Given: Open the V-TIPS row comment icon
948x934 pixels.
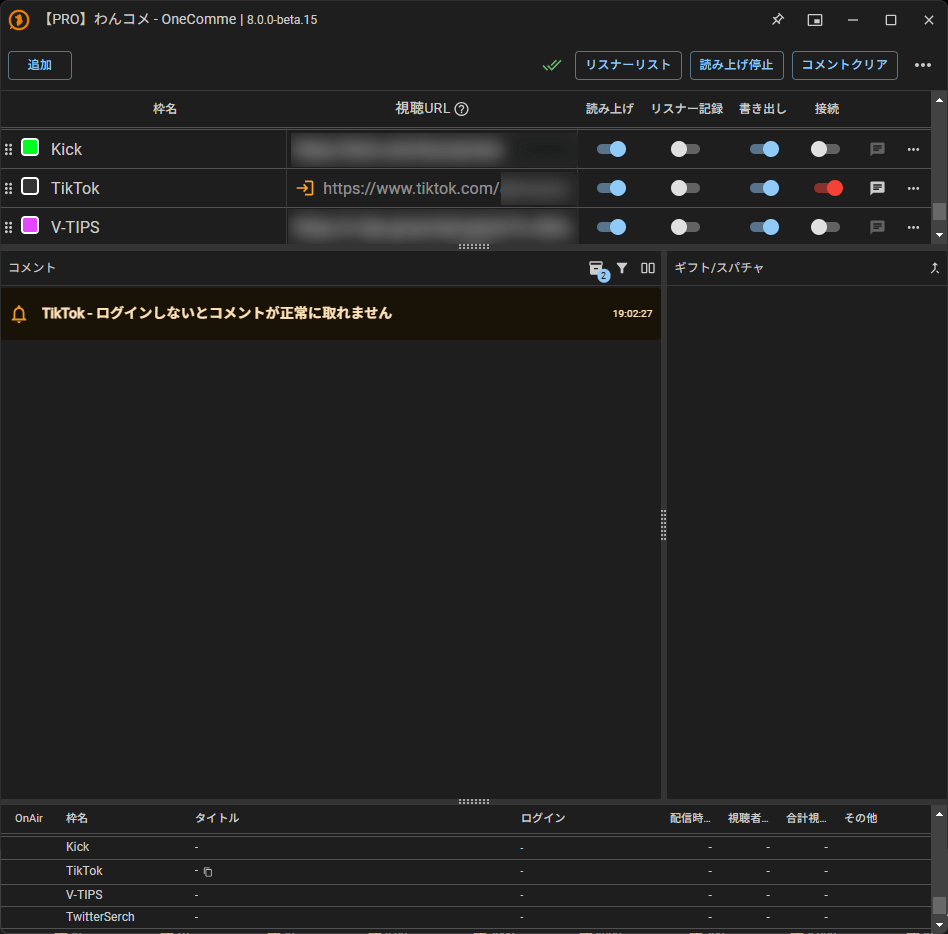Looking at the screenshot, I should tap(877, 227).
